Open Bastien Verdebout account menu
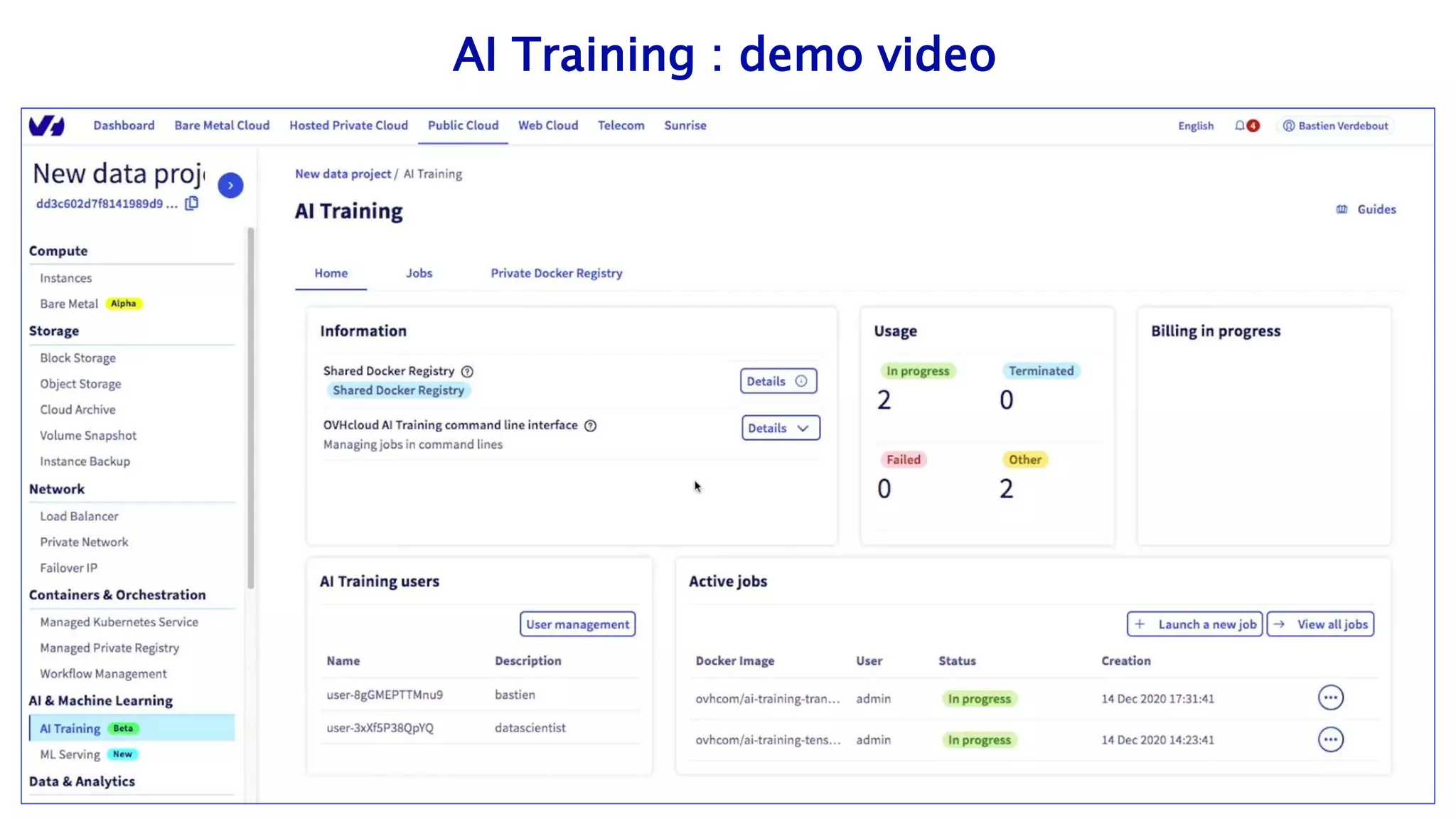Image resolution: width=1456 pixels, height=819 pixels. coord(1335,126)
